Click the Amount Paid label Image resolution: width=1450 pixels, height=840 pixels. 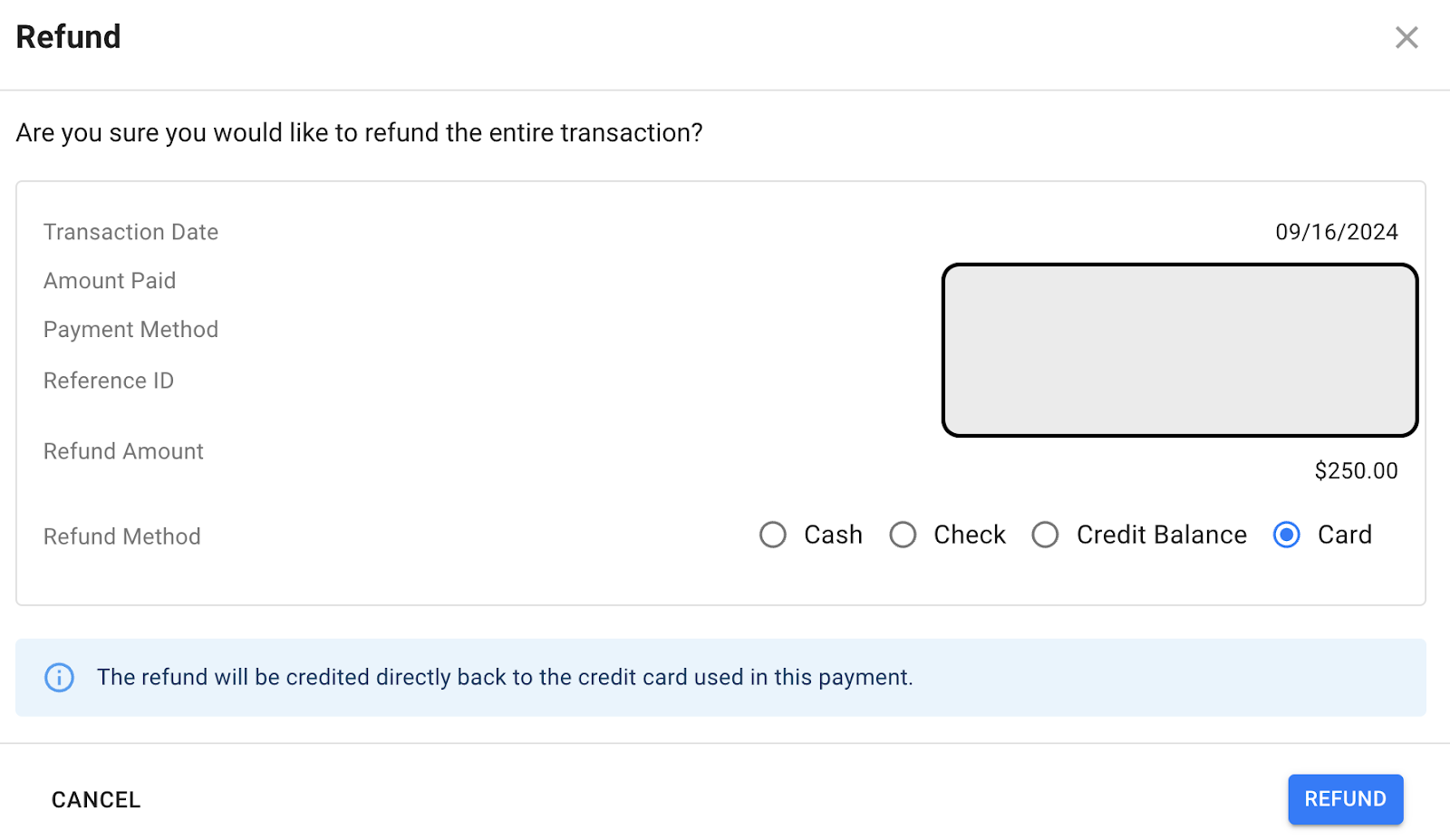110,281
